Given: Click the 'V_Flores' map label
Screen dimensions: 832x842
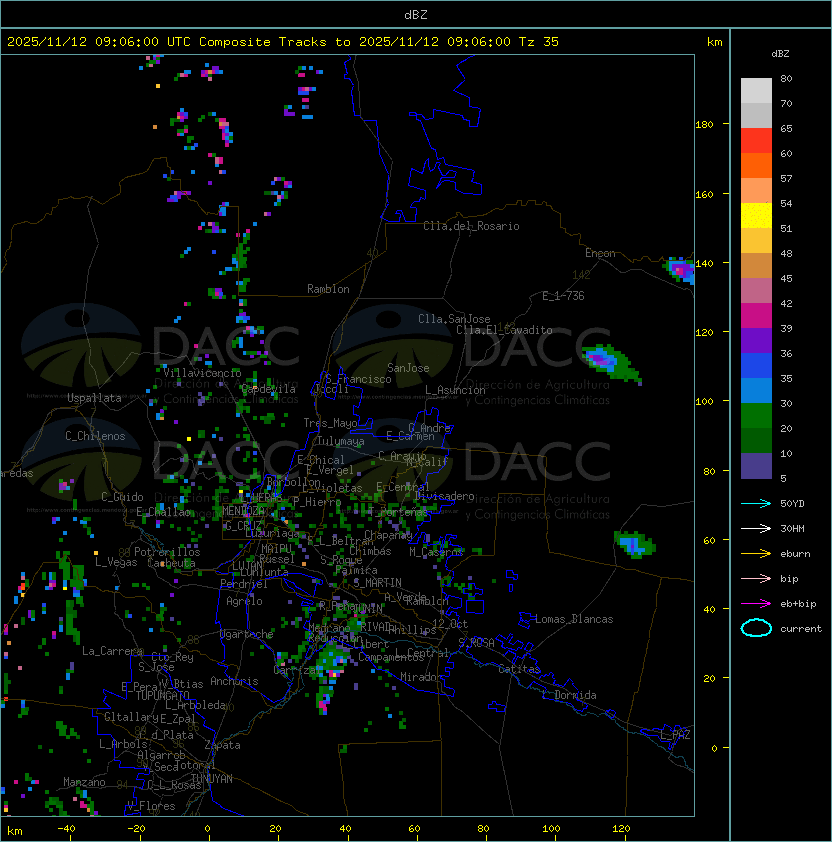Looking at the screenshot, I should (151, 806).
